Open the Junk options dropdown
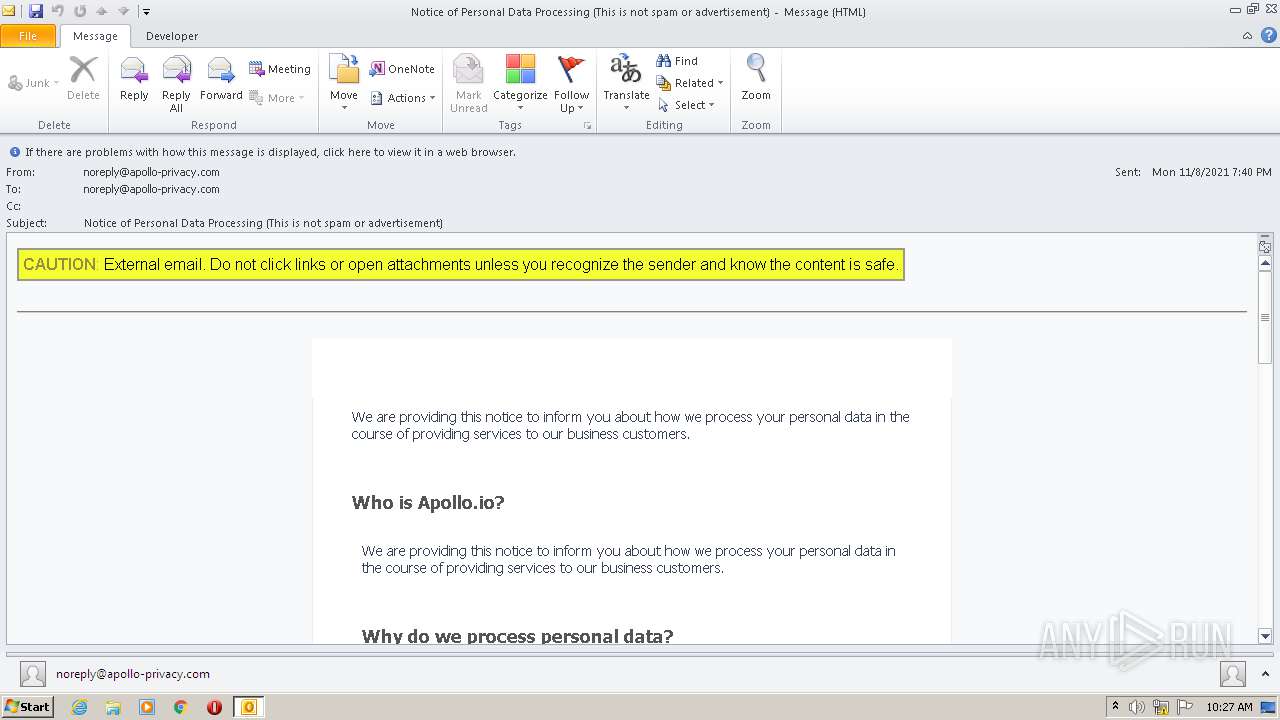This screenshot has width=1280, height=720. coord(34,83)
